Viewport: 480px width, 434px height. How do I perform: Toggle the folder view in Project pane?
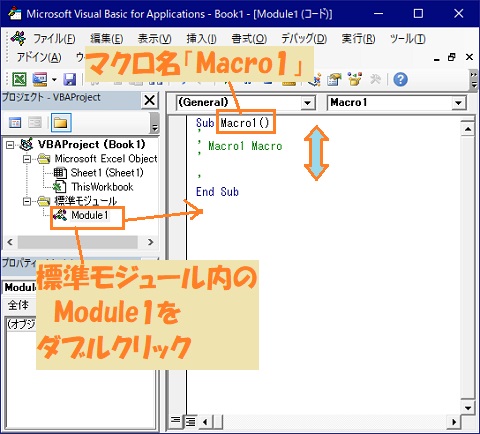pyautogui.click(x=61, y=122)
